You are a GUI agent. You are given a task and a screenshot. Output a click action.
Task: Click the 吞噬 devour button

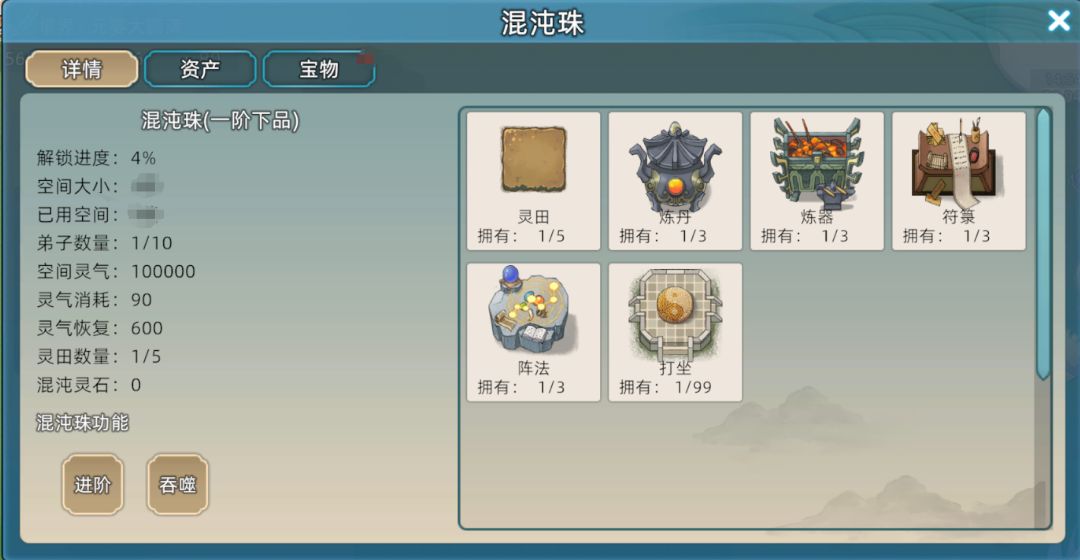coord(178,484)
